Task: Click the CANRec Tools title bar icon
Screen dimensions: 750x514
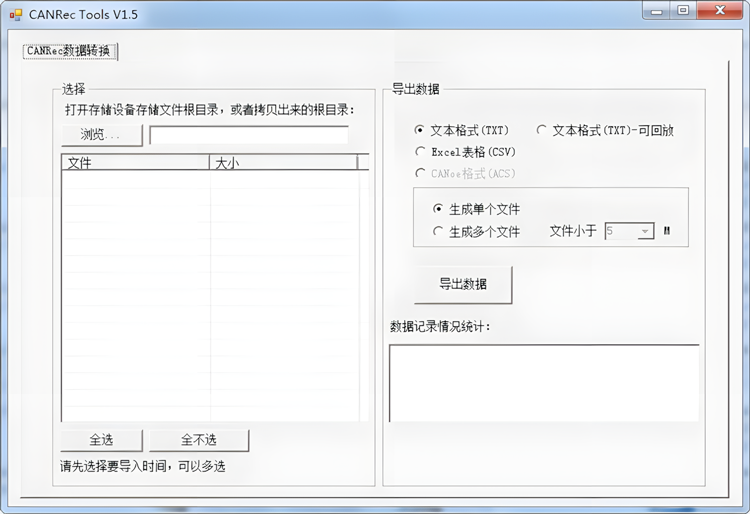Action: pos(15,14)
